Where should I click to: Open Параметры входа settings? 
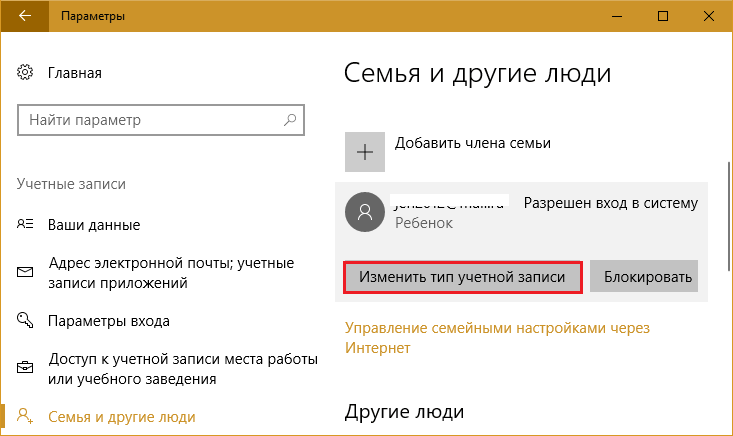pyautogui.click(x=109, y=321)
